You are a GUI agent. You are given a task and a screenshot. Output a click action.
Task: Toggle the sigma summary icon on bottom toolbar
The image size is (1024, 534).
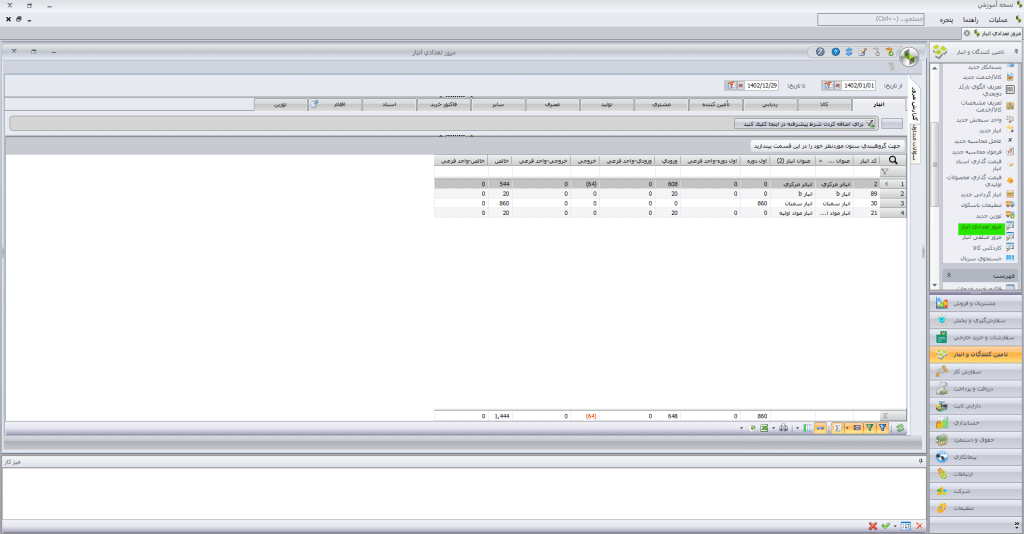click(x=837, y=428)
